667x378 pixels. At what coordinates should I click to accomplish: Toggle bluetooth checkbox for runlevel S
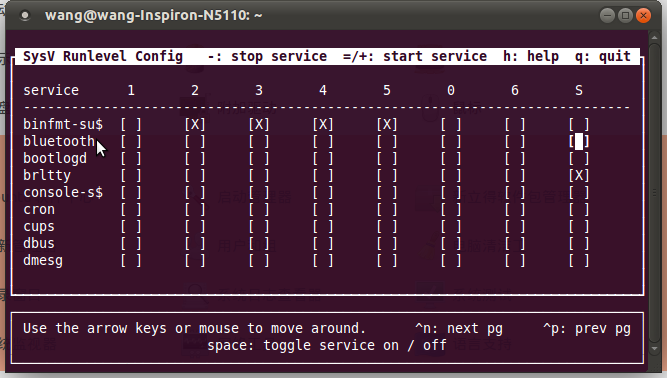[579, 141]
